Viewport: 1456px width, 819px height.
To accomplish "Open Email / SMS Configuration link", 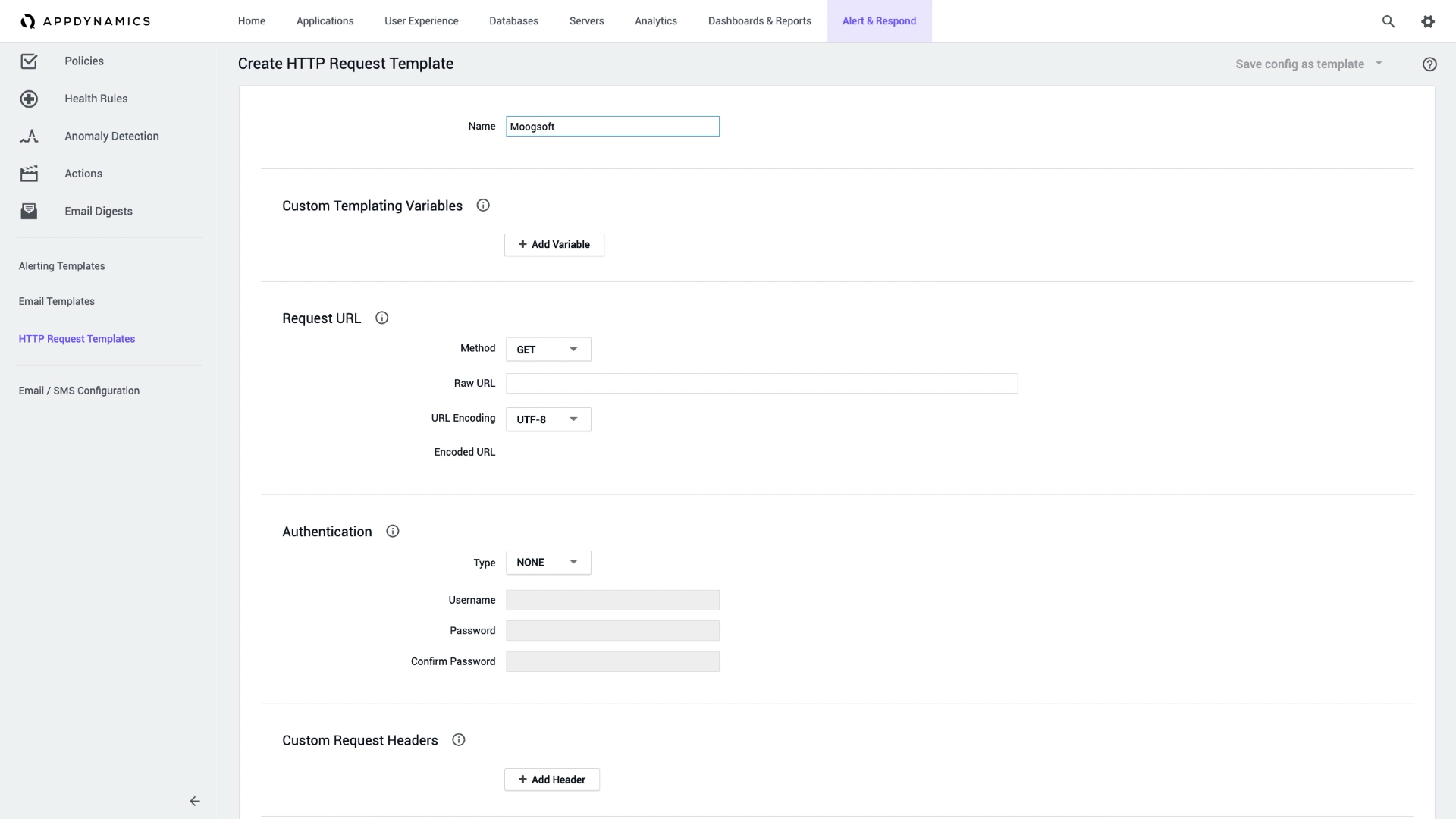I will pyautogui.click(x=80, y=391).
